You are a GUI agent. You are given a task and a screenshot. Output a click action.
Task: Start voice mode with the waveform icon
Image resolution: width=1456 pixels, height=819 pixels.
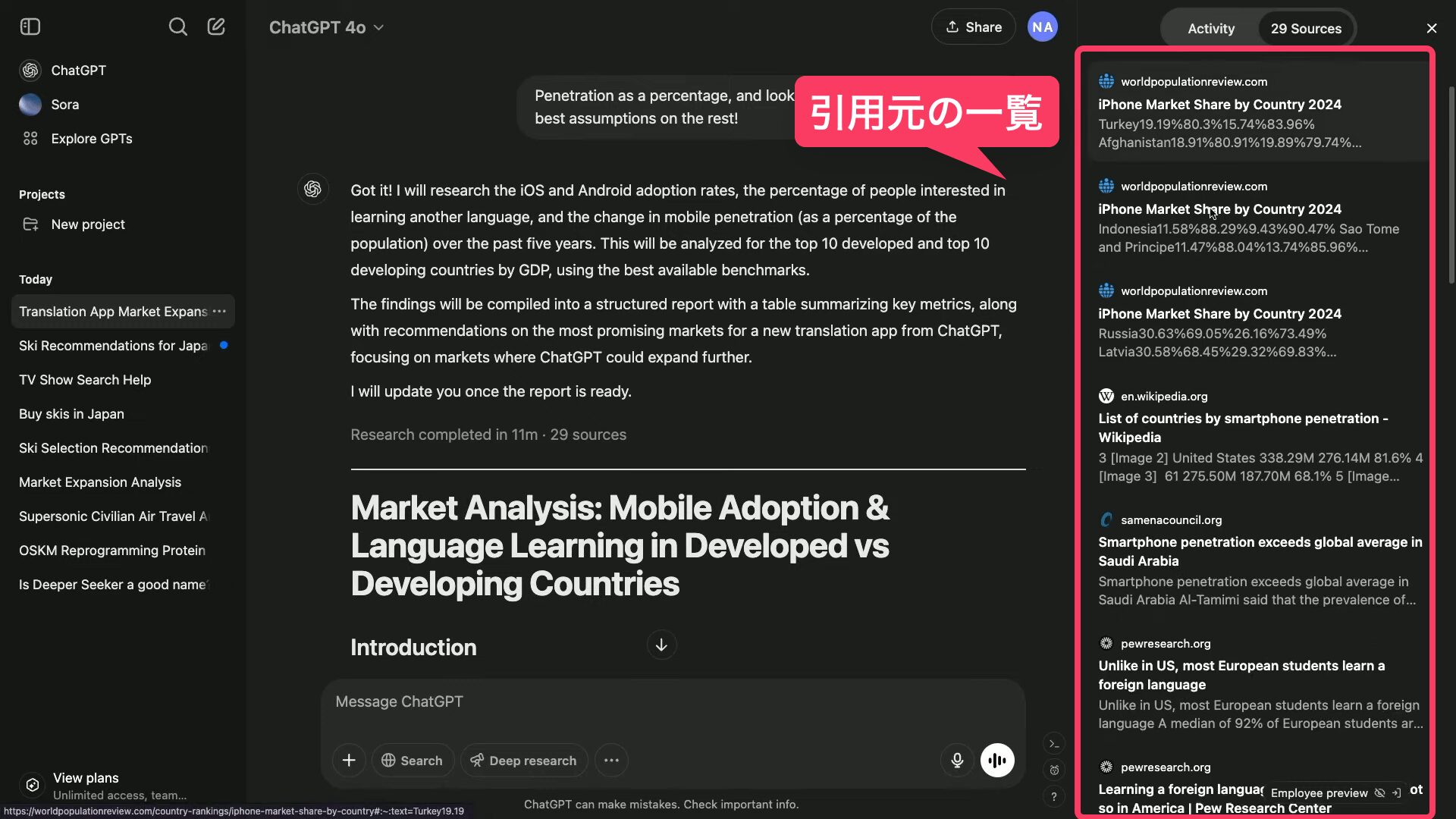[x=997, y=761]
